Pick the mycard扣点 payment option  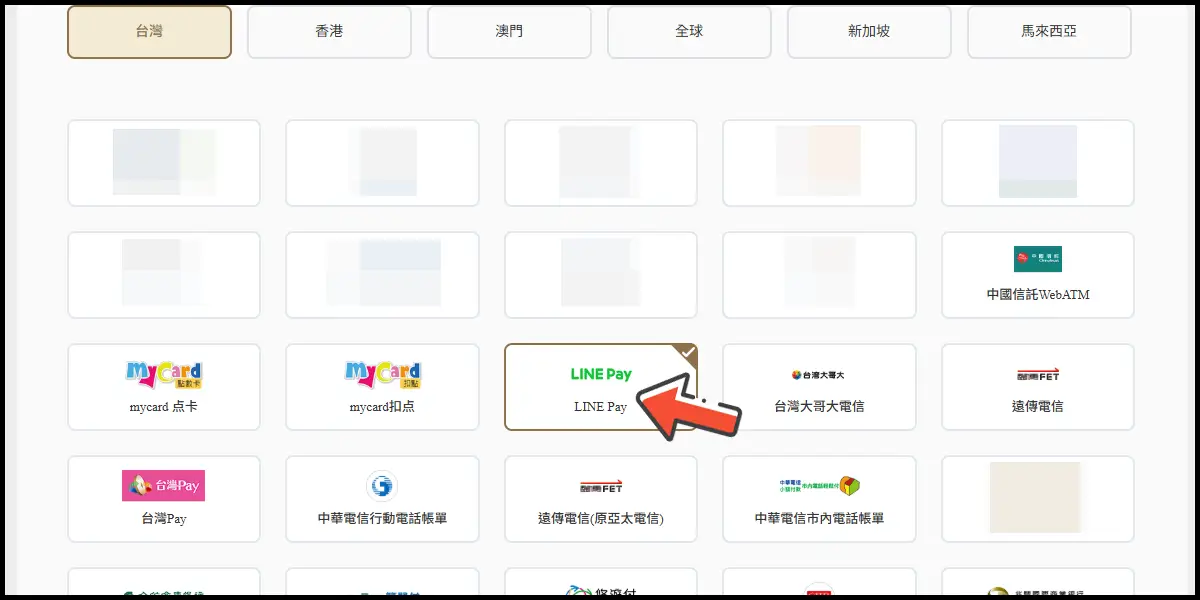[x=382, y=387]
